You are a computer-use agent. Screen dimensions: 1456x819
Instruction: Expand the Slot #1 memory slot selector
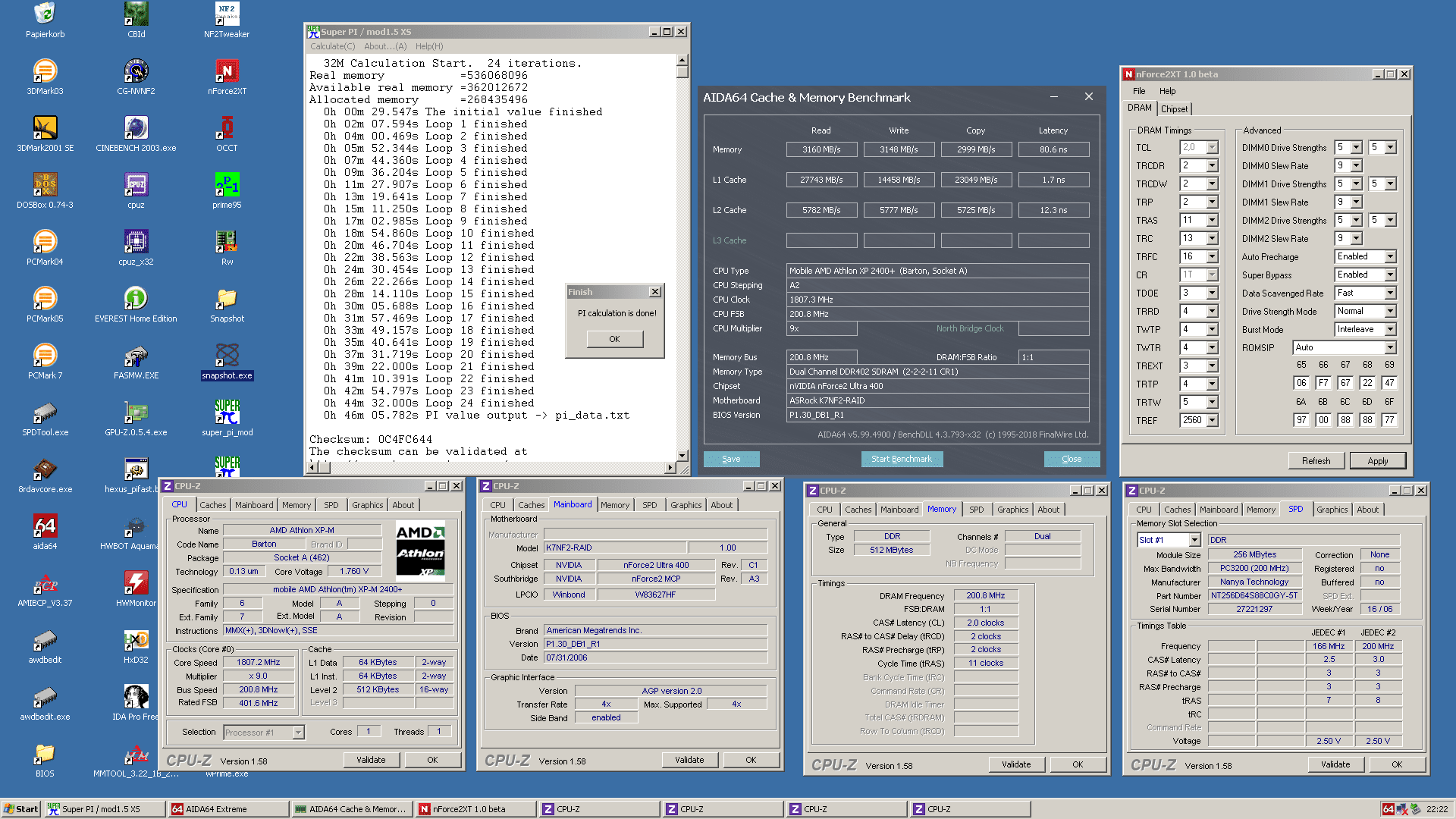coord(1194,540)
